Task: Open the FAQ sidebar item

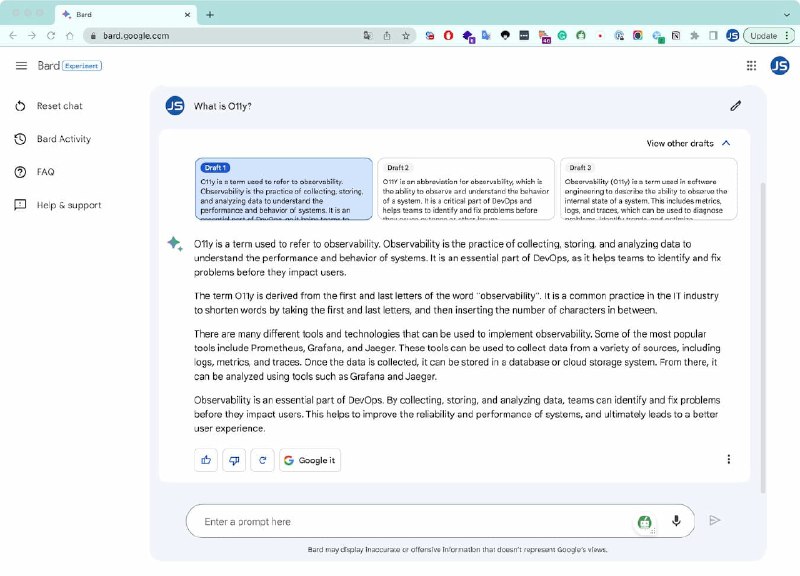Action: pyautogui.click(x=45, y=172)
